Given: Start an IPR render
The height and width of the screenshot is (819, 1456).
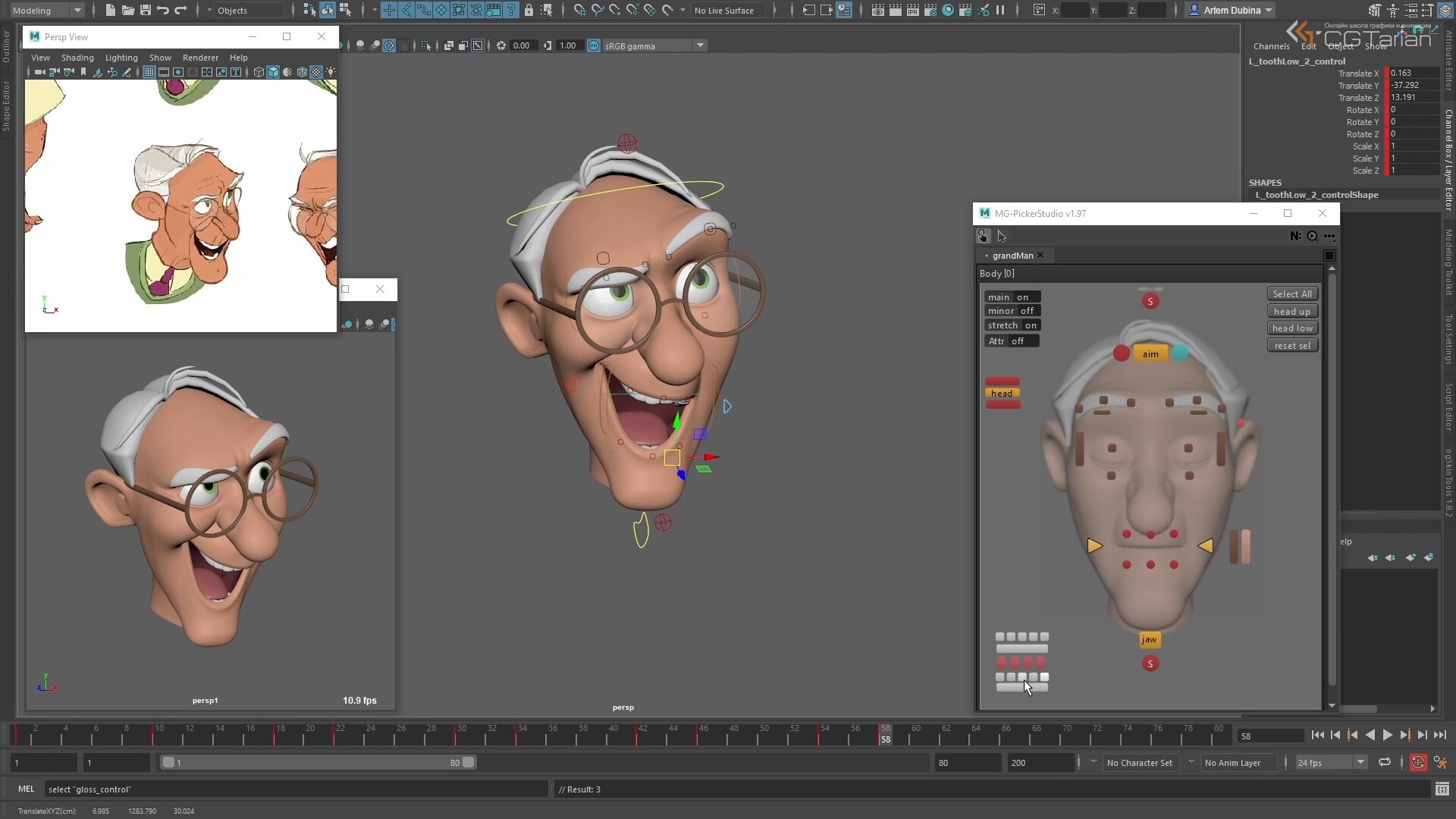Looking at the screenshot, I should click(x=912, y=10).
